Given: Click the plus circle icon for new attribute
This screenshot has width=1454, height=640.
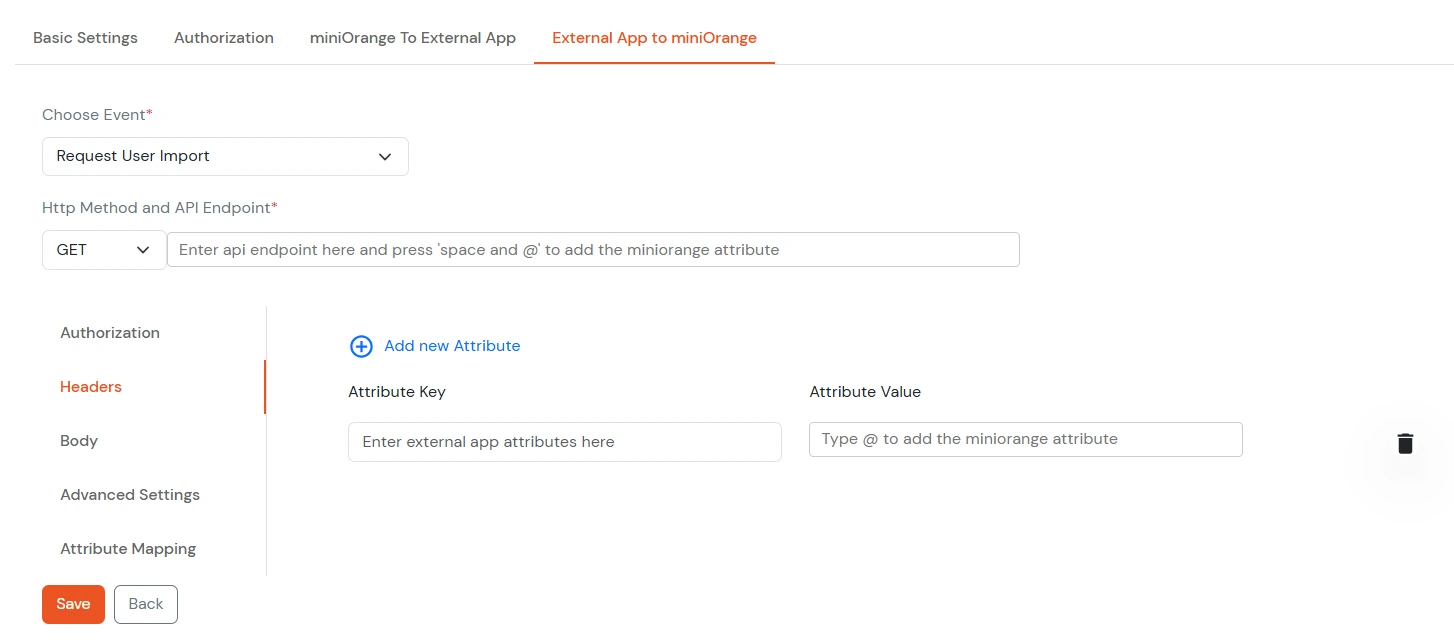Looking at the screenshot, I should pos(360,346).
